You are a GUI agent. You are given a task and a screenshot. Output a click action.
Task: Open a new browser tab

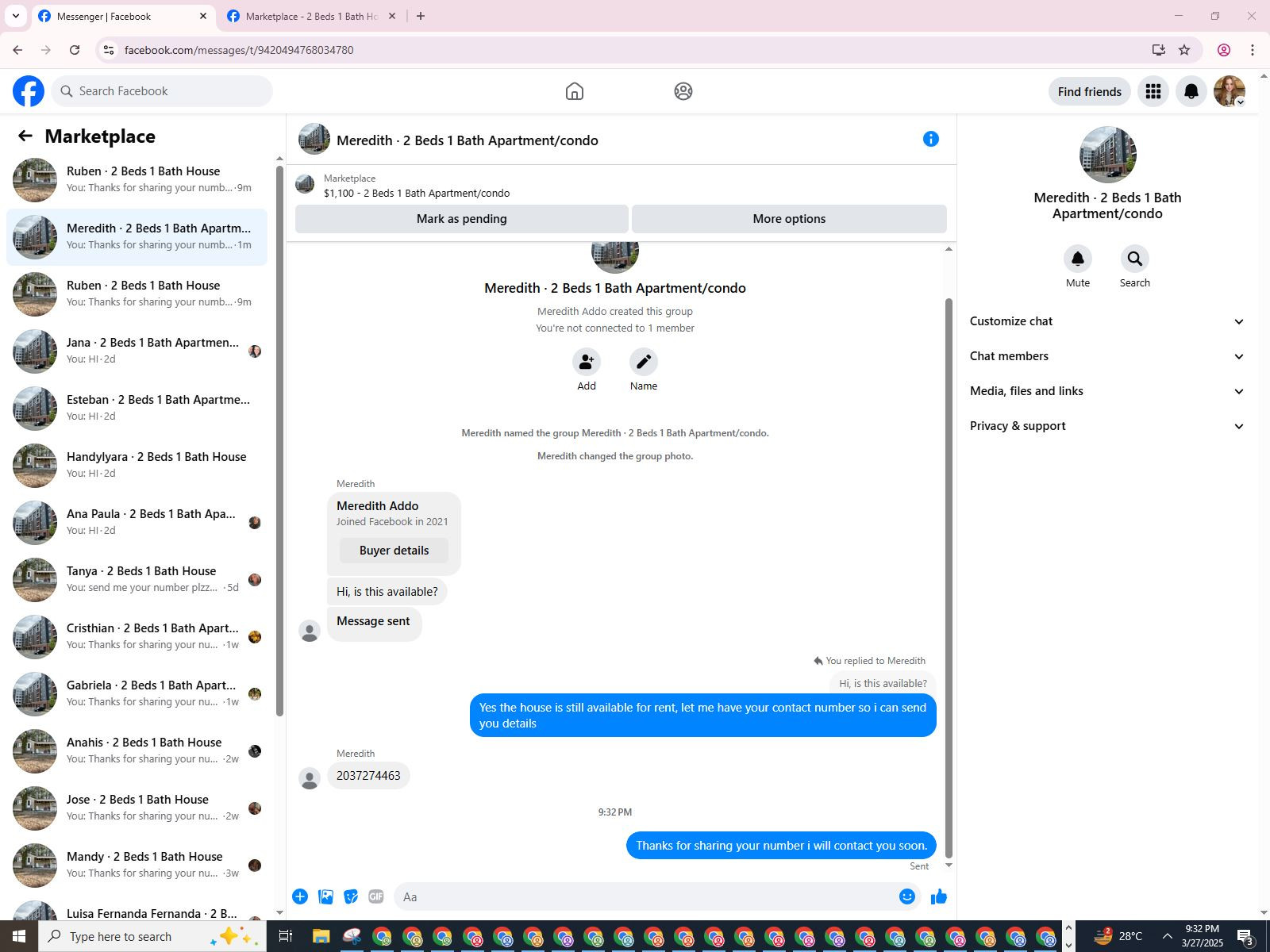click(x=421, y=16)
